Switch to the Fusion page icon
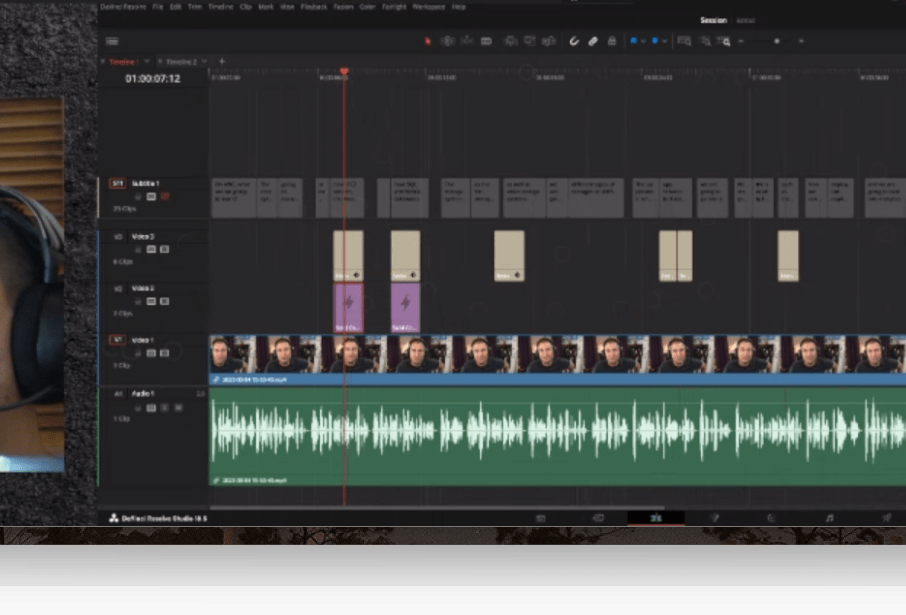The height and width of the screenshot is (615, 906). click(x=714, y=518)
